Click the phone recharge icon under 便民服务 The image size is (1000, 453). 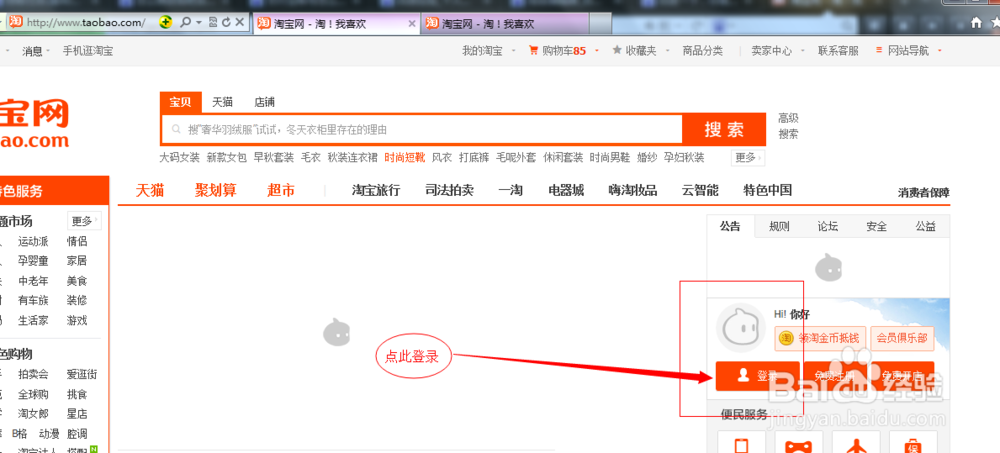741,443
